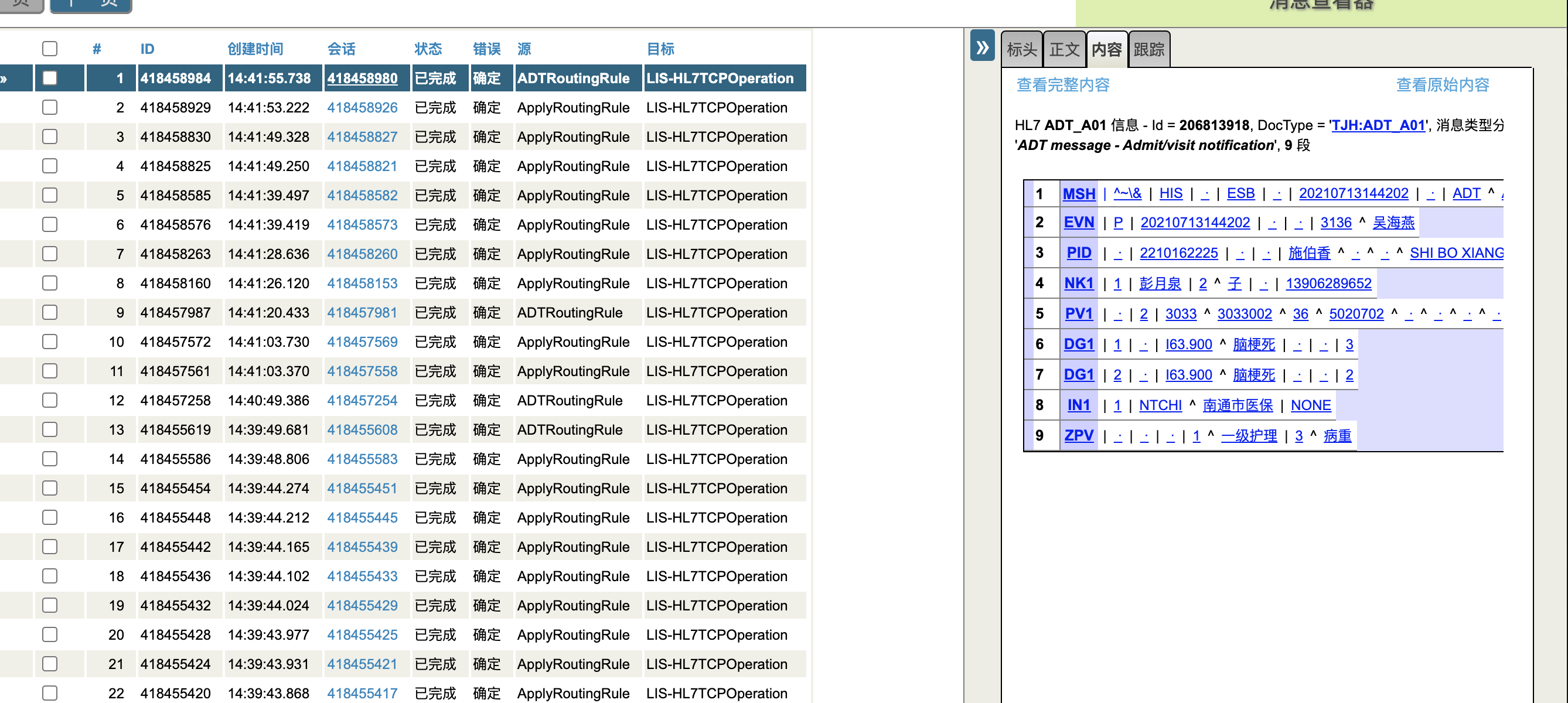Select the 跟踪 tab
The width and height of the screenshot is (1568, 703).
[1148, 49]
